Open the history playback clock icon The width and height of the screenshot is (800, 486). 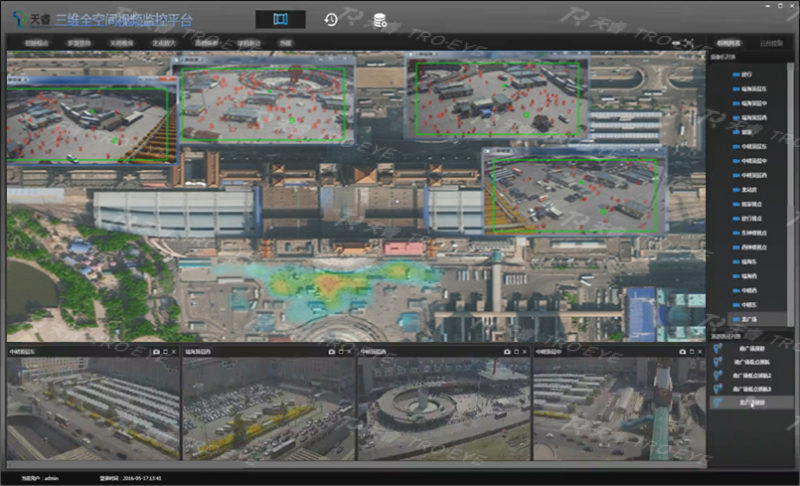point(331,19)
